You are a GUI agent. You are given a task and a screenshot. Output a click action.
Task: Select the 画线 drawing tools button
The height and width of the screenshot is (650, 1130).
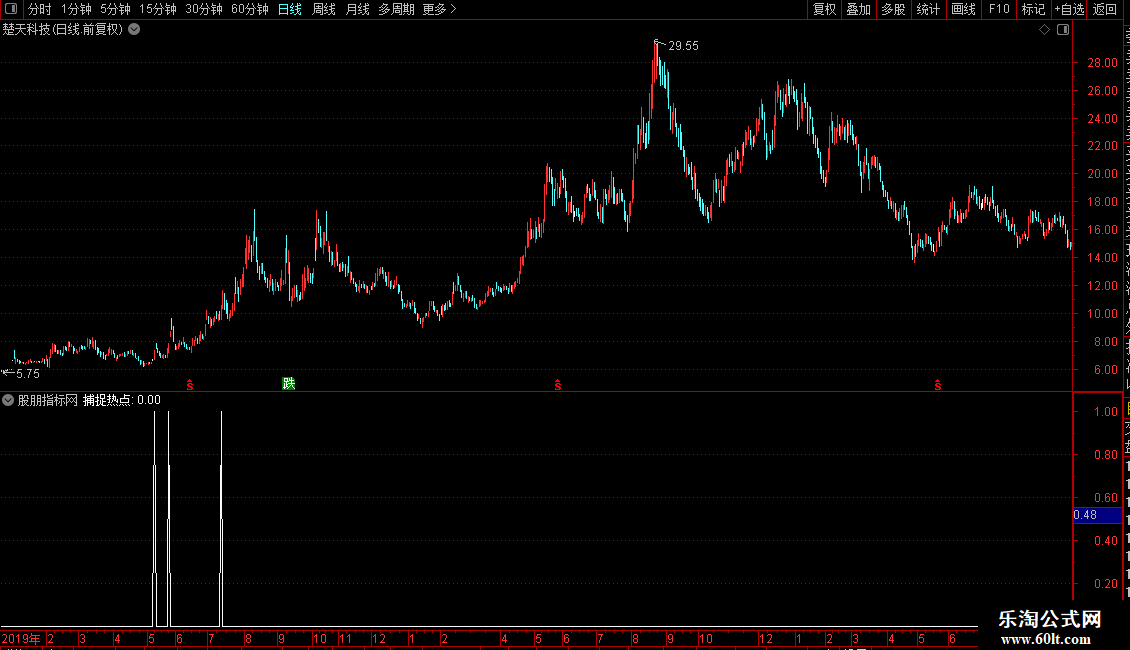pyautogui.click(x=964, y=9)
